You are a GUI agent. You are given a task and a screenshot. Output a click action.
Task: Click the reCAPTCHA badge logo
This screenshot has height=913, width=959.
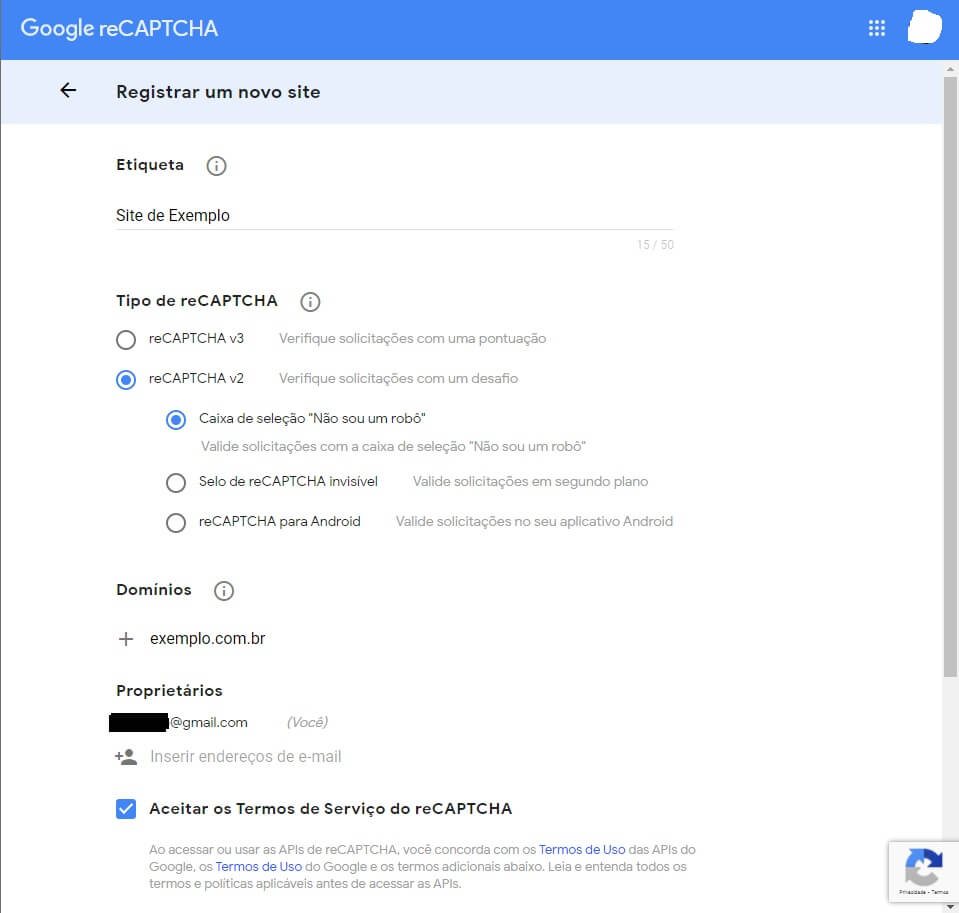click(x=923, y=867)
